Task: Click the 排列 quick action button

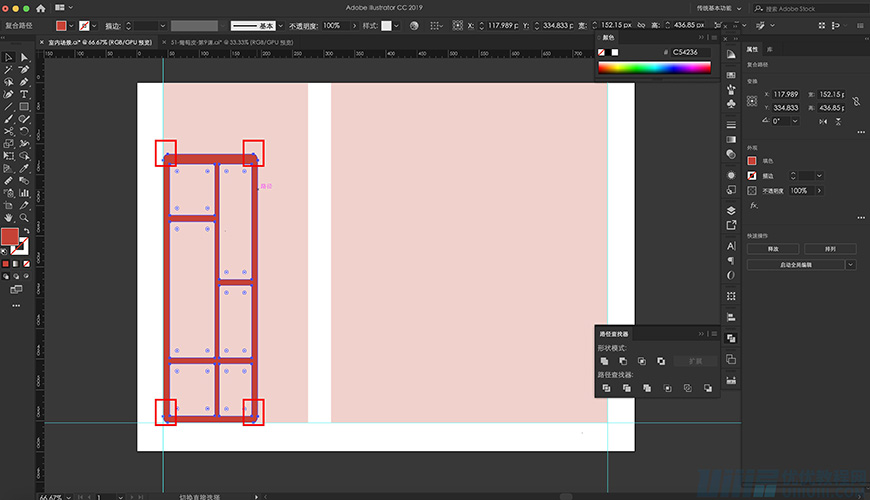Action: [829, 249]
